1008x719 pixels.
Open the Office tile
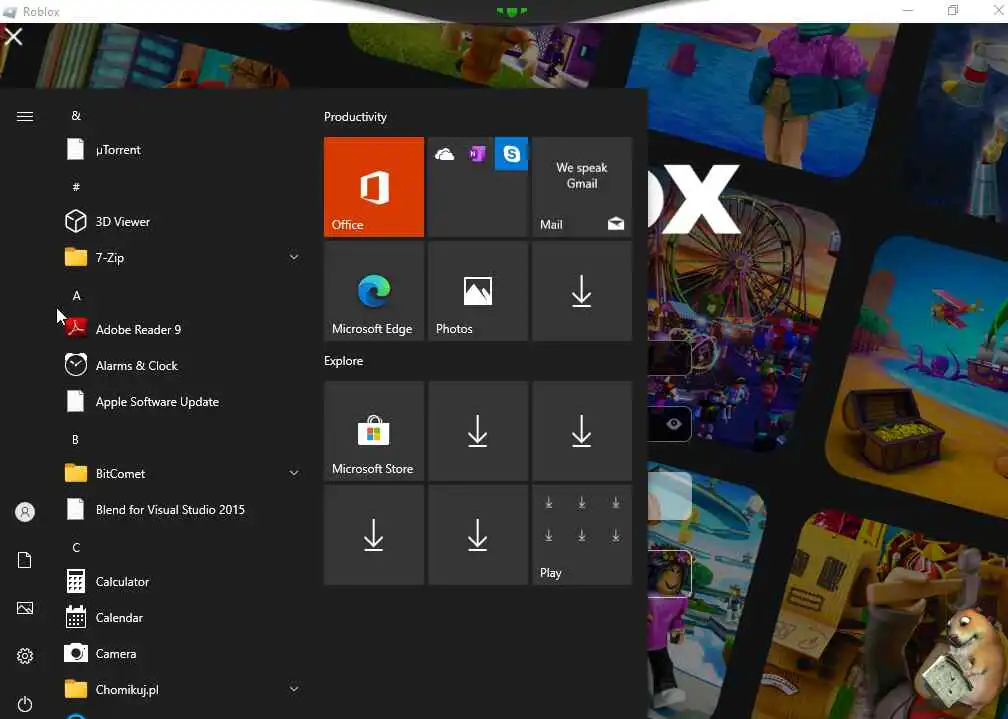click(374, 187)
